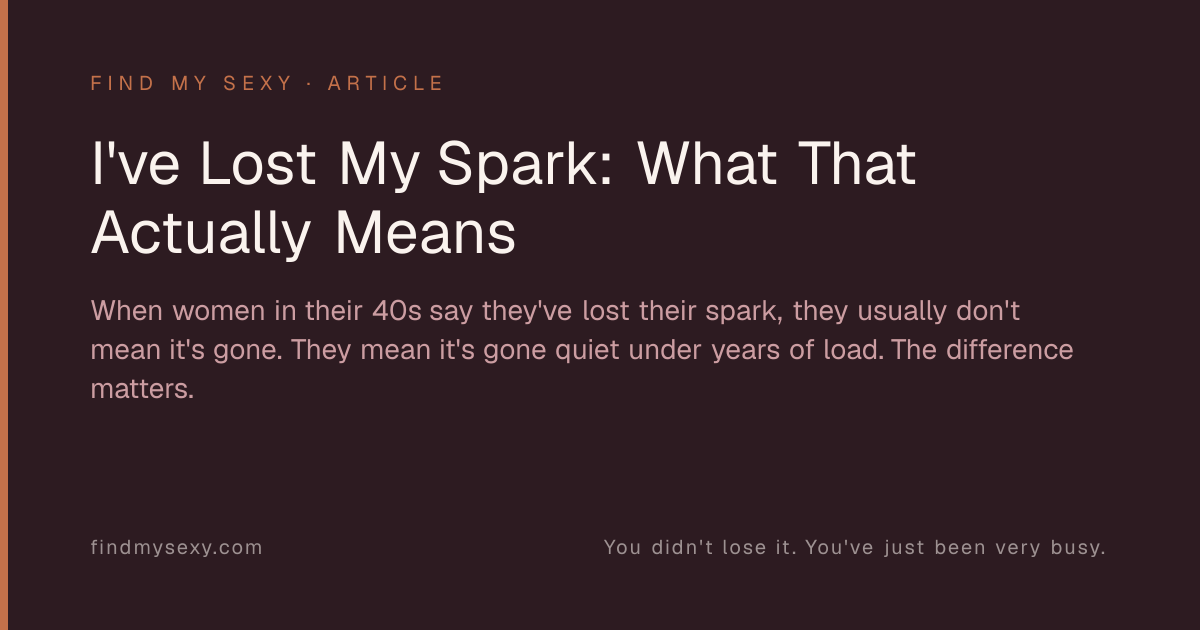Viewport: 1200px width, 630px height.
Task: Click the findmysexy.com link
Action: tap(176, 548)
